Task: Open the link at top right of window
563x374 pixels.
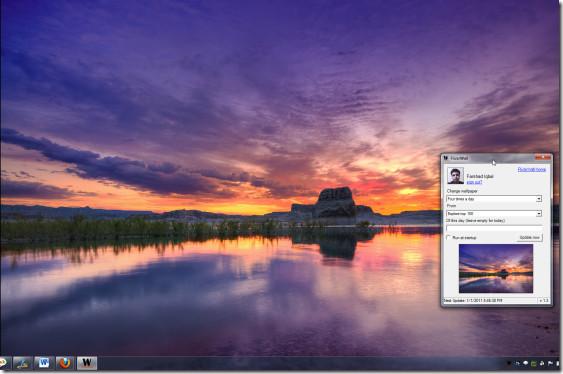Action: pyautogui.click(x=532, y=169)
